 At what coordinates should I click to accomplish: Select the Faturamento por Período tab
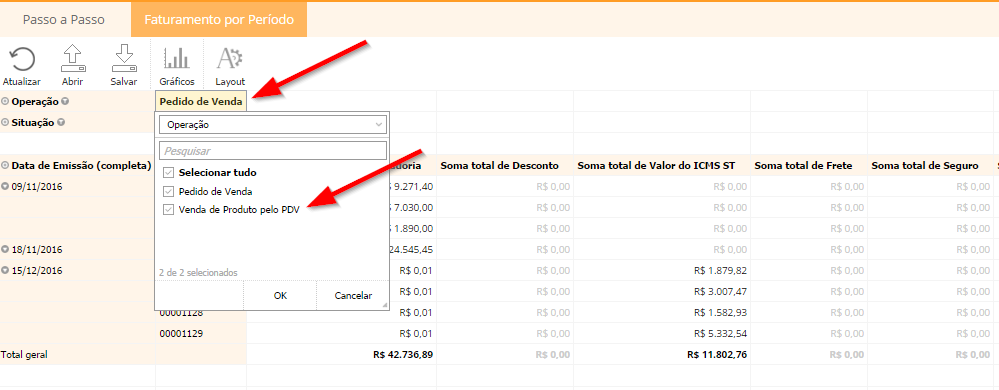tap(219, 20)
